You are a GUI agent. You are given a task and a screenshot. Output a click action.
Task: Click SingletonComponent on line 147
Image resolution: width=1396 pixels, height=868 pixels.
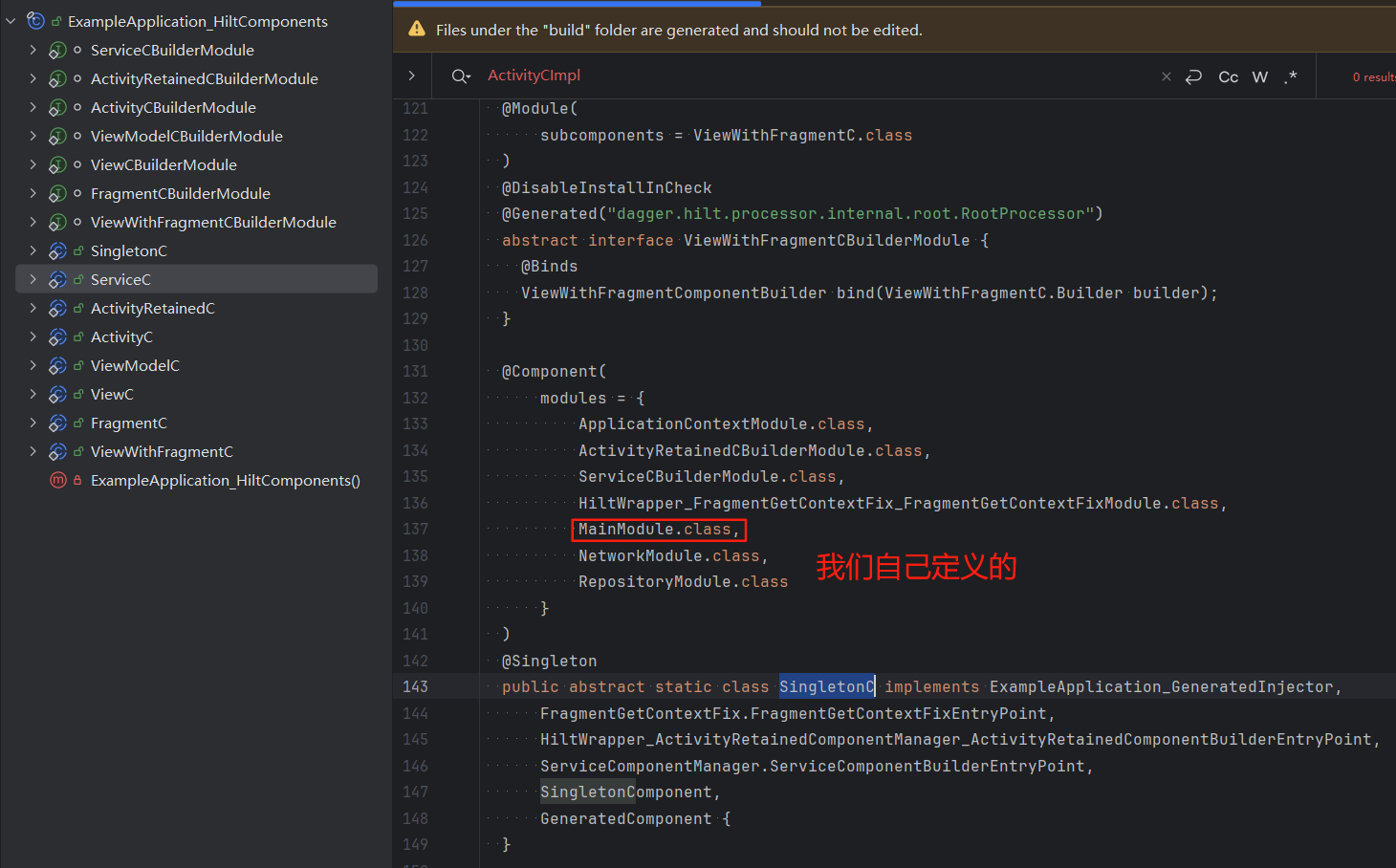click(x=625, y=792)
